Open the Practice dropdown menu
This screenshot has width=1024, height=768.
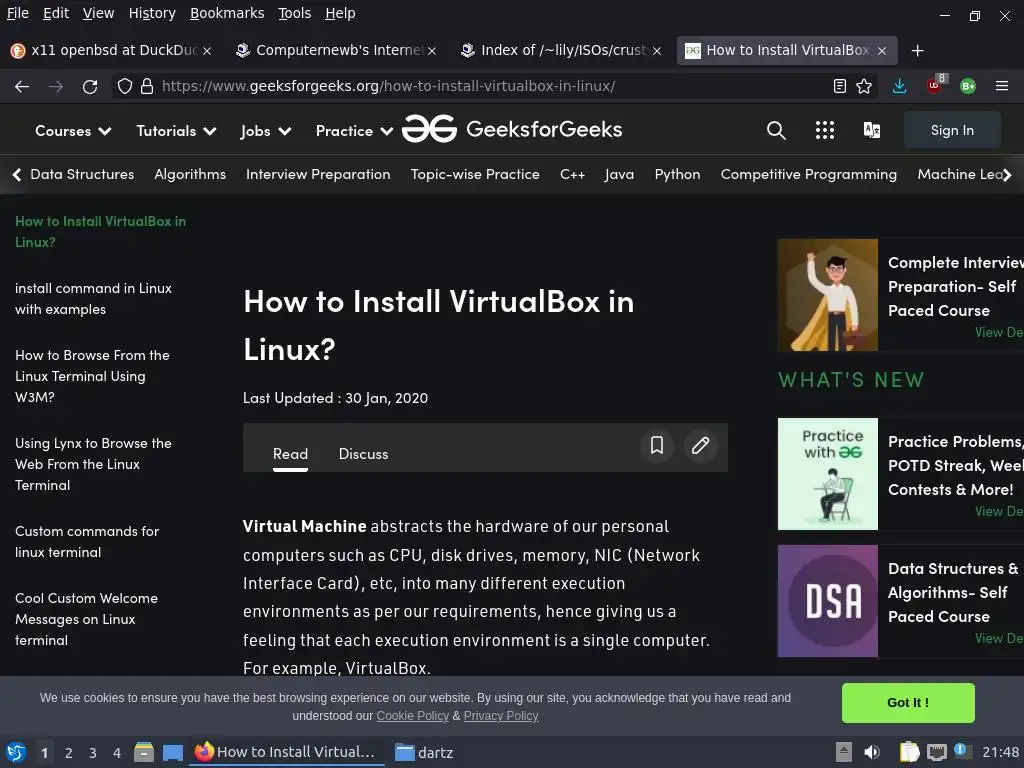(x=355, y=131)
